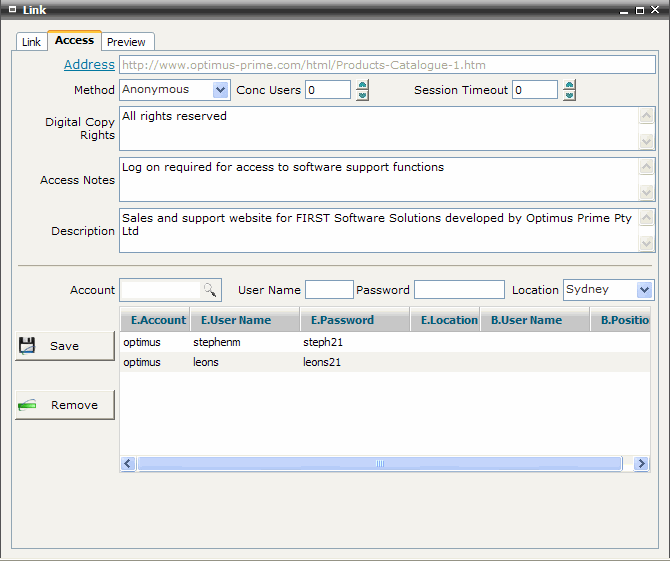Image resolution: width=670 pixels, height=561 pixels.
Task: Click the magnifier icon in Account field
Action: click(209, 290)
